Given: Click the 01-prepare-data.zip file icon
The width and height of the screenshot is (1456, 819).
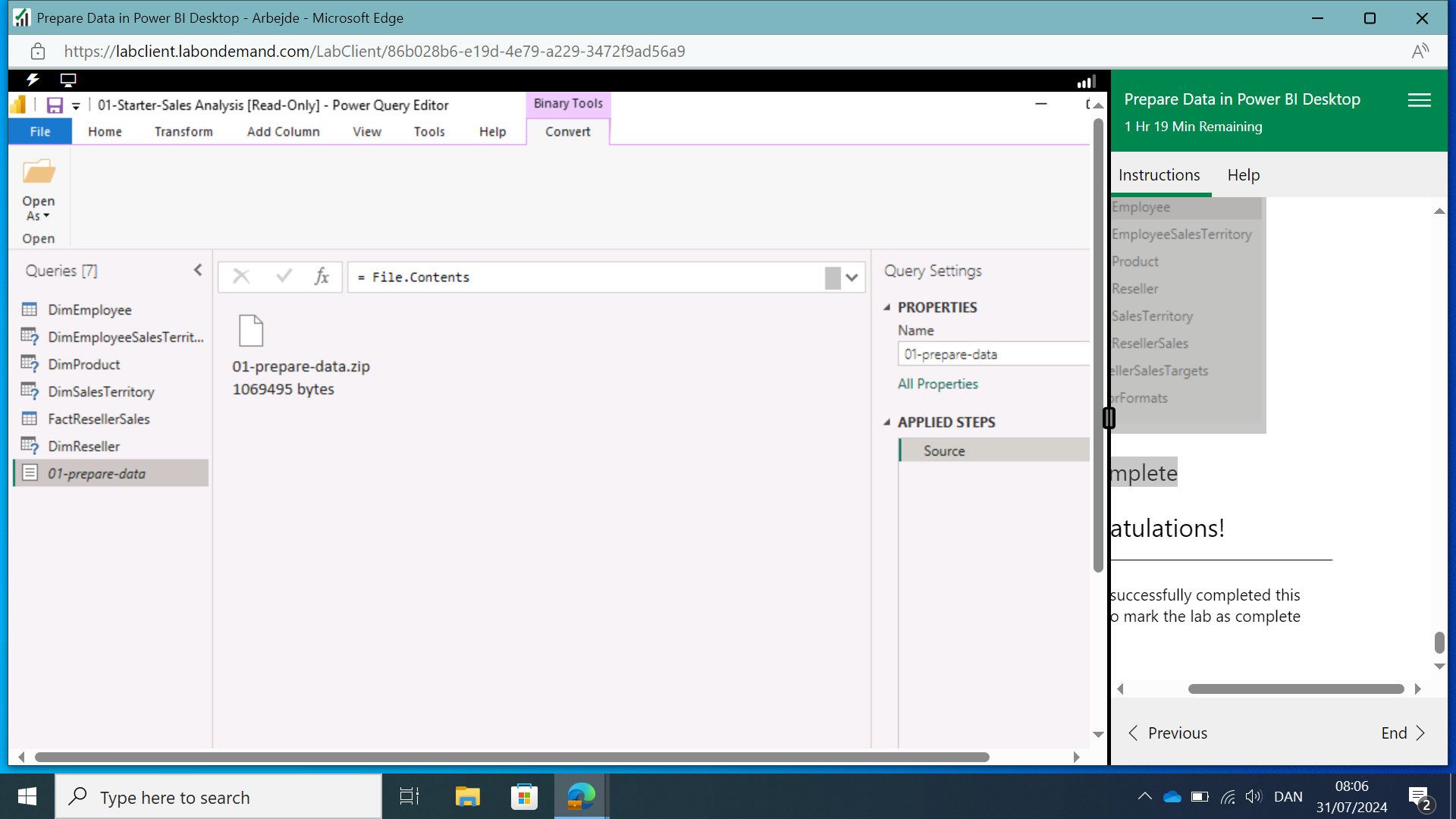Looking at the screenshot, I should 251,331.
